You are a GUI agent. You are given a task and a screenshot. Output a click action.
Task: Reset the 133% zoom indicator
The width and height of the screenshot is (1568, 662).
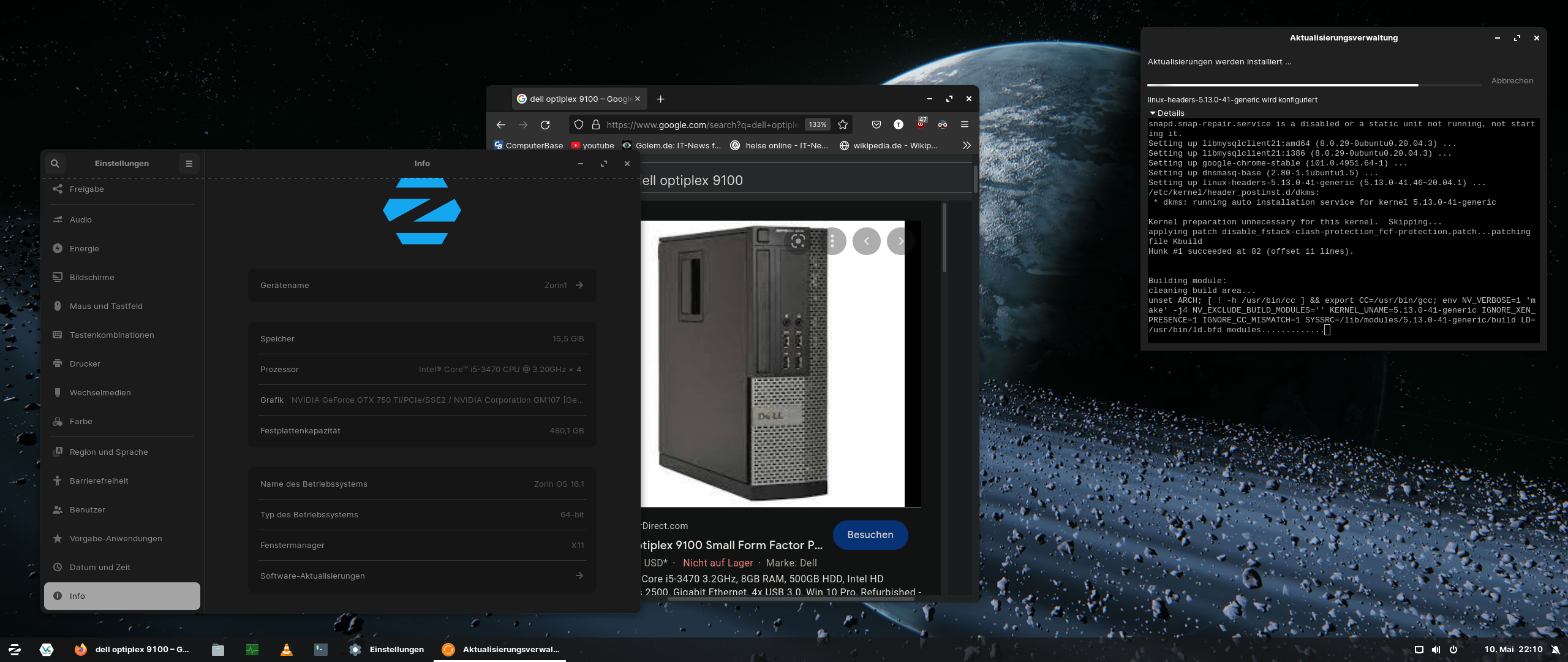tap(817, 125)
